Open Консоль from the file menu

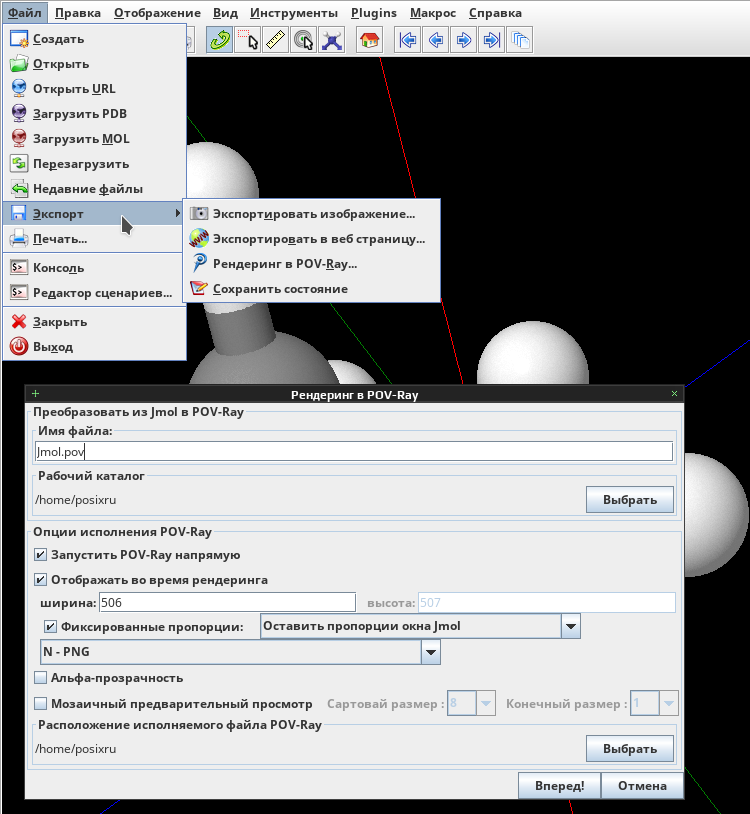pyautogui.click(x=94, y=268)
